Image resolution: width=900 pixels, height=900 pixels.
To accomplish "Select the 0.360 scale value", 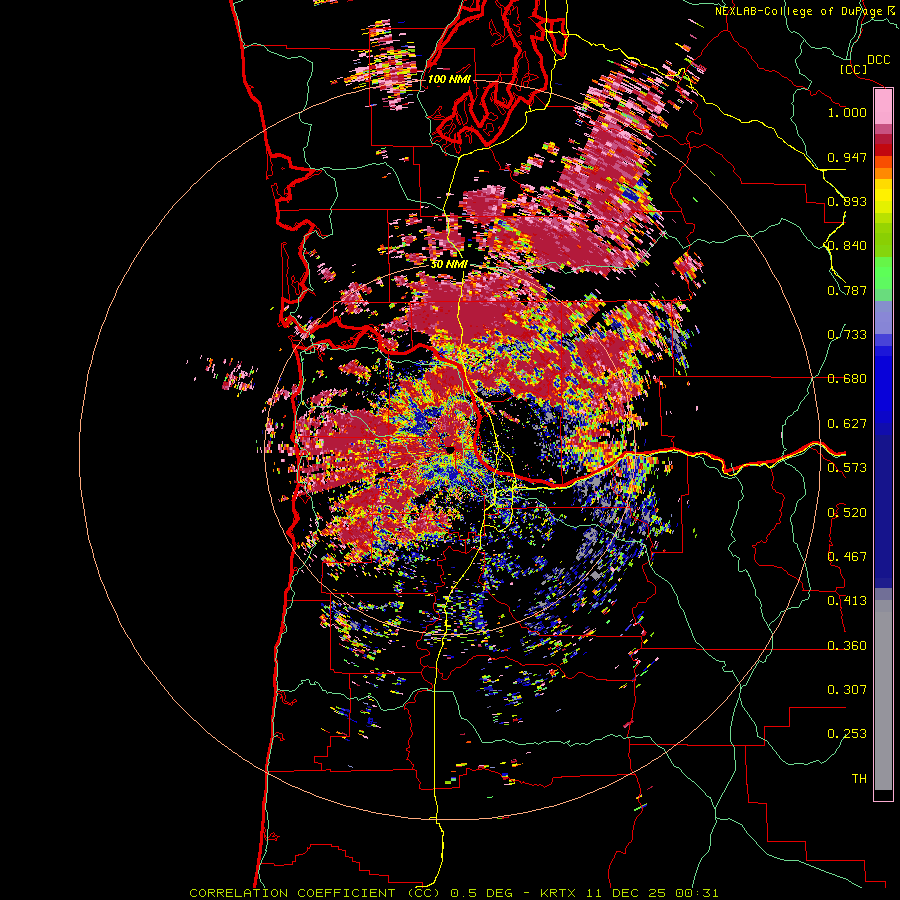I will (847, 646).
